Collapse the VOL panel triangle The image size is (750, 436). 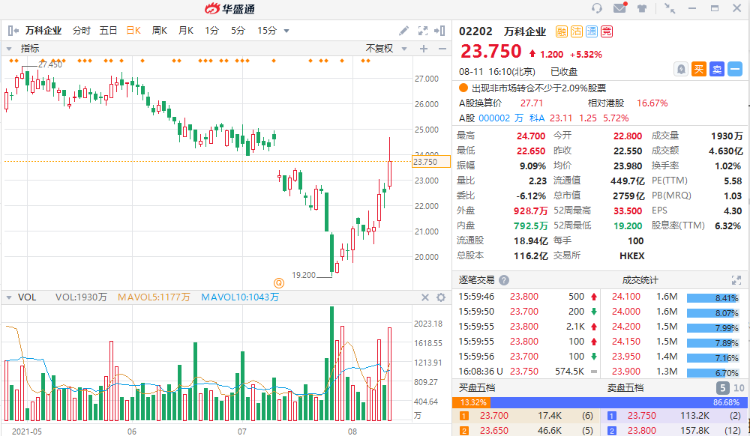click(x=9, y=297)
